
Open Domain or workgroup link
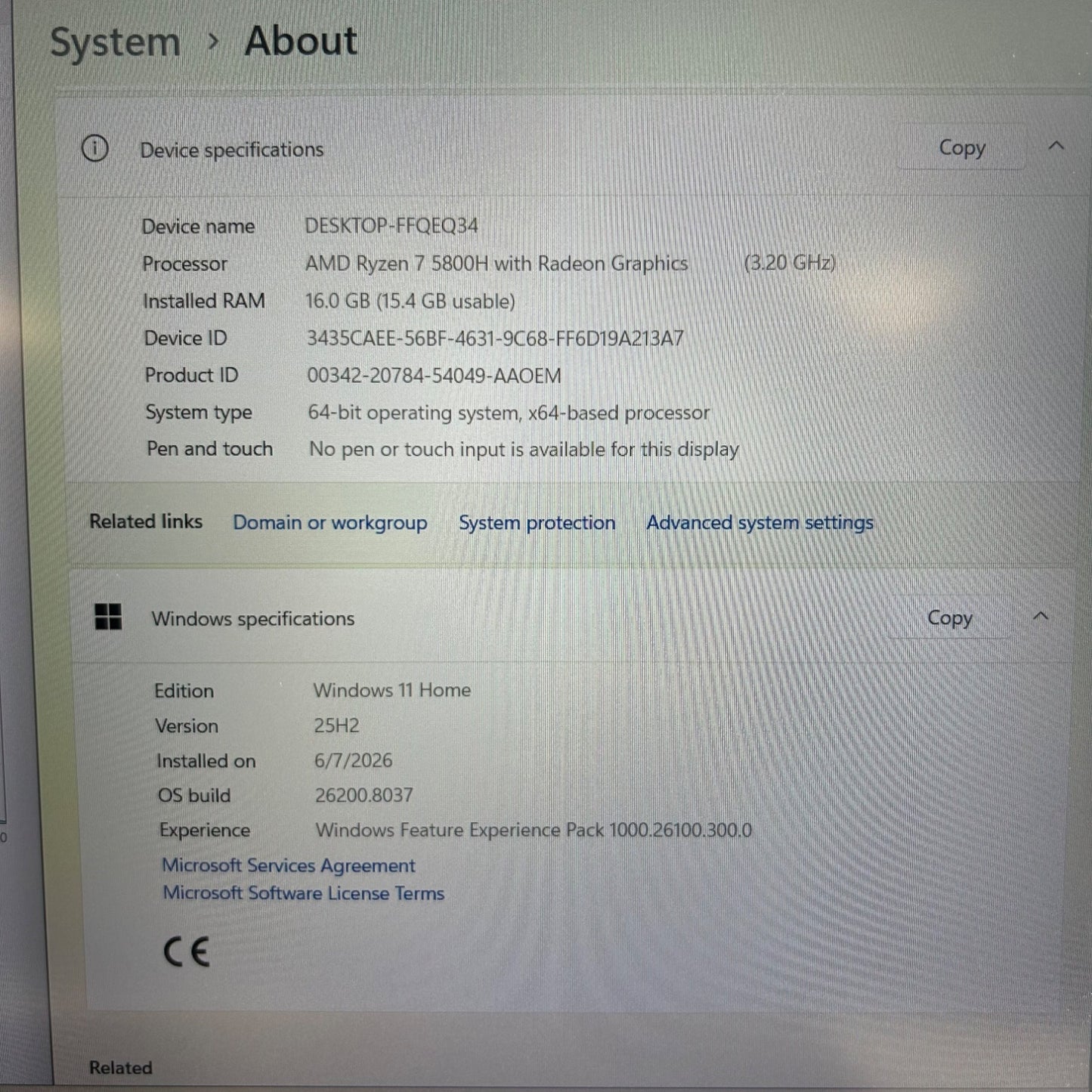(329, 523)
